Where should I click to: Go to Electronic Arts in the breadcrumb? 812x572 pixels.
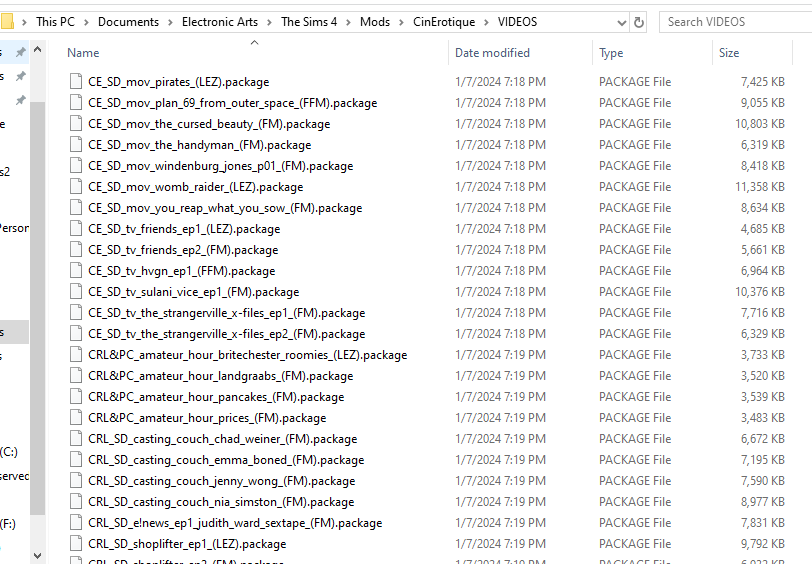pyautogui.click(x=220, y=22)
